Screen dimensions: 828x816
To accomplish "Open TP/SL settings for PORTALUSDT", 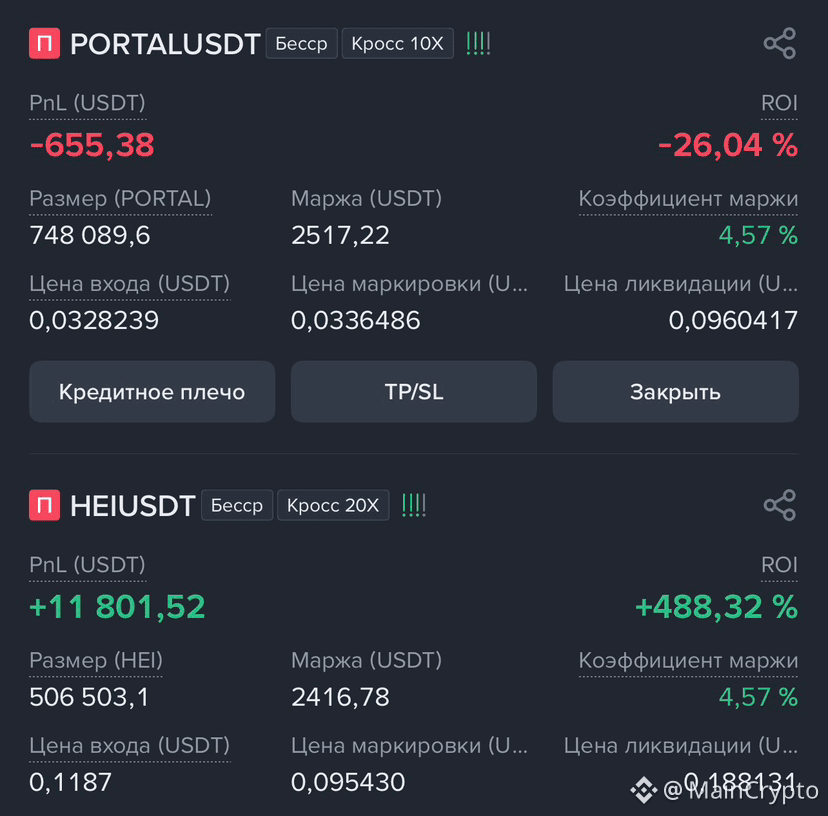I will (413, 391).
